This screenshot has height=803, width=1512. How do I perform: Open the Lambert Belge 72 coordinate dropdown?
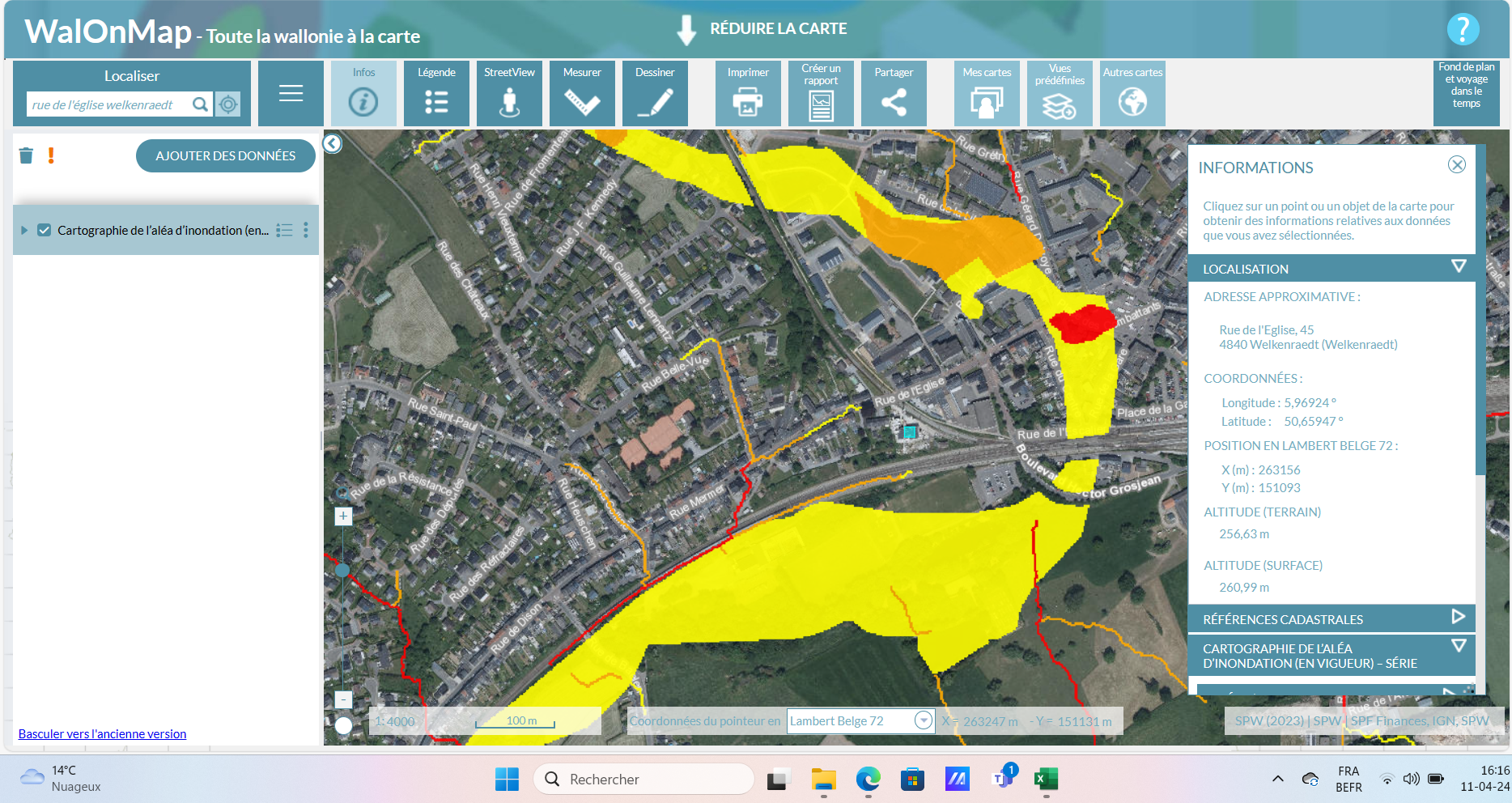[923, 720]
